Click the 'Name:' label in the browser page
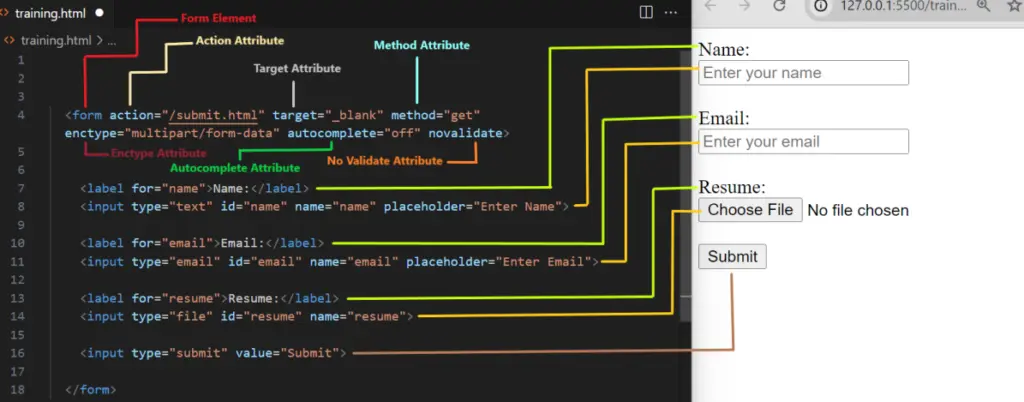This screenshot has width=1024, height=402. click(x=724, y=50)
